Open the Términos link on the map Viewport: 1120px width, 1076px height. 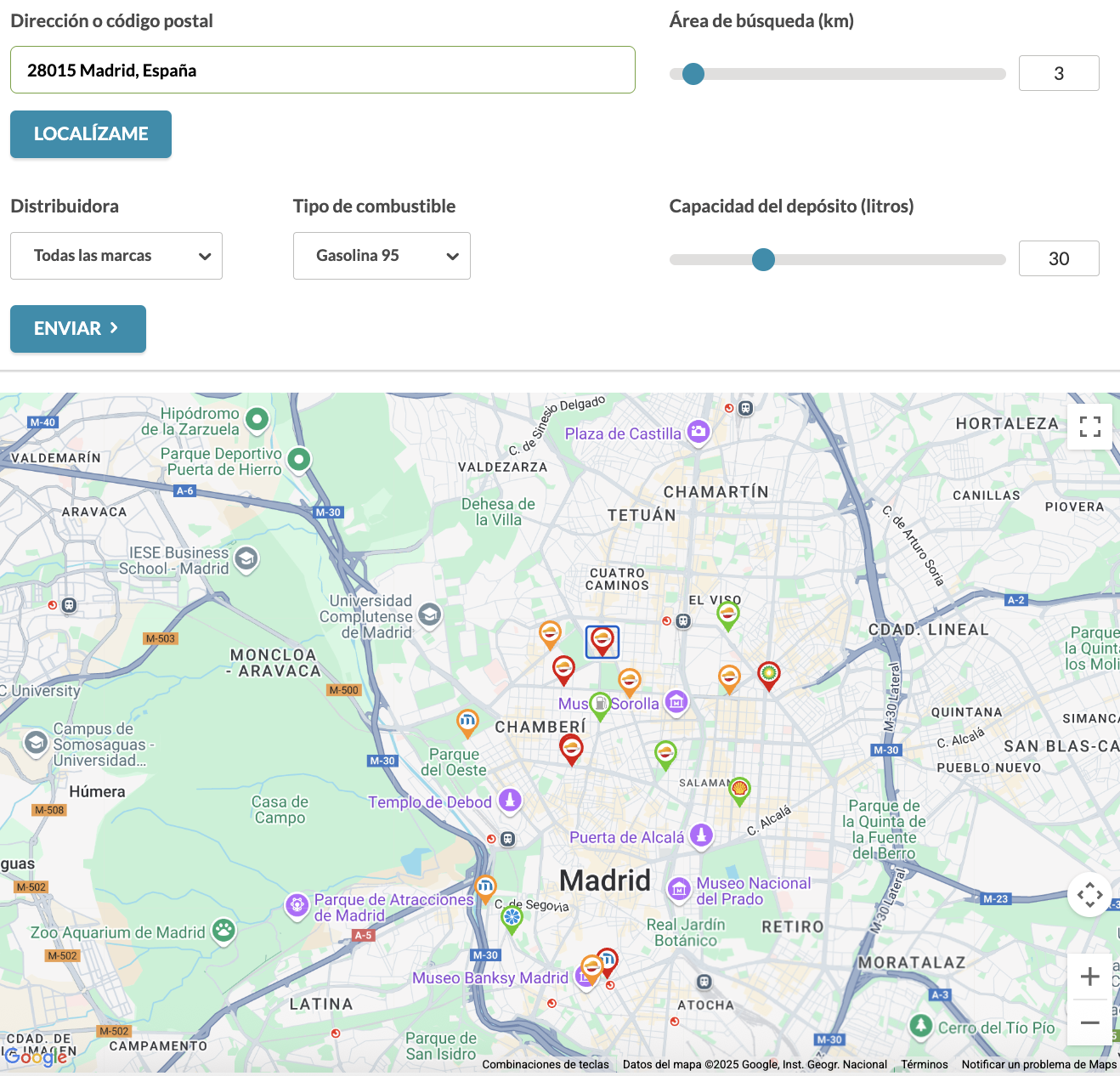(924, 1064)
